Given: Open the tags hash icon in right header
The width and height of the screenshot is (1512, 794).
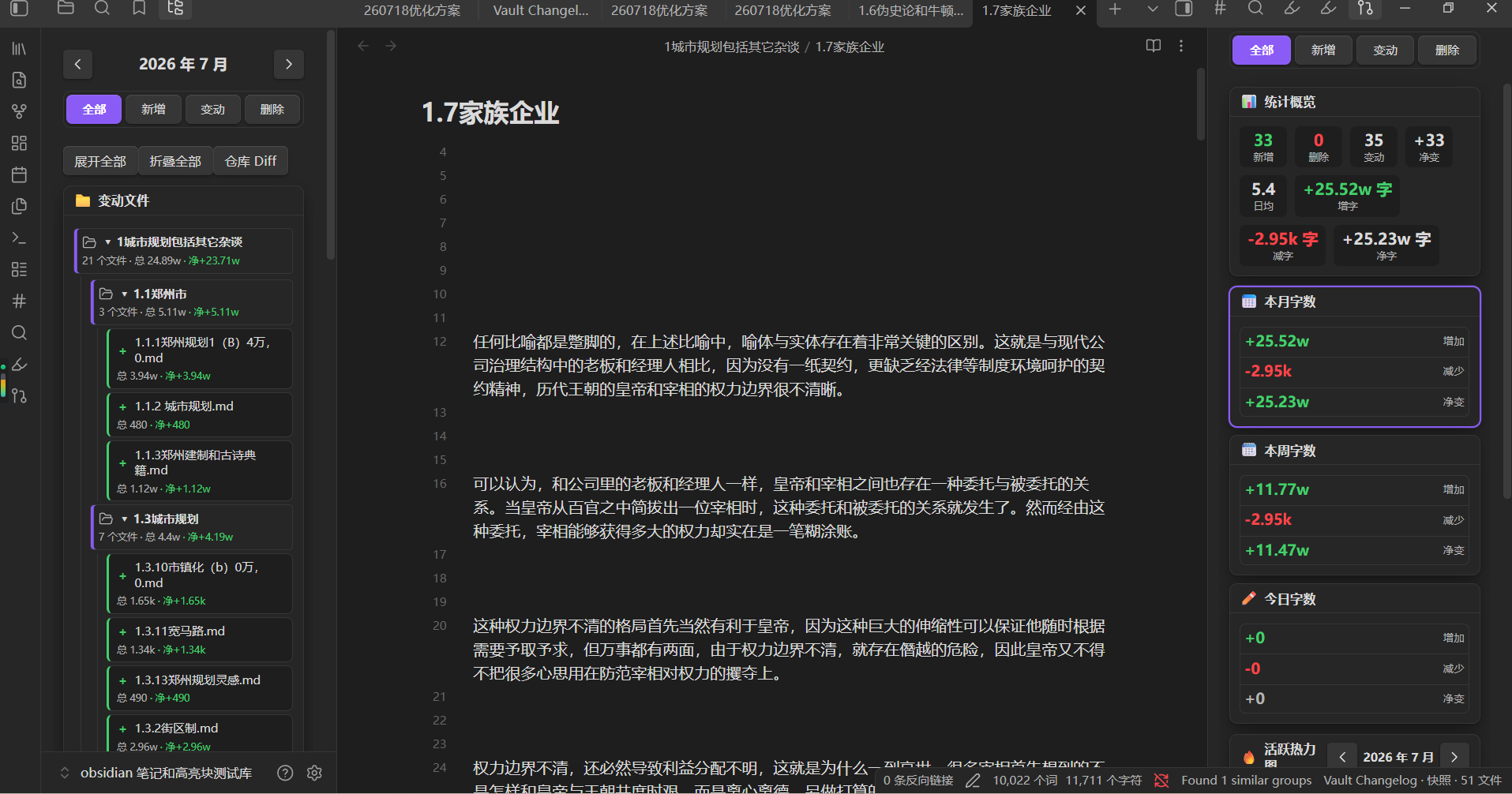Looking at the screenshot, I should (x=1220, y=9).
